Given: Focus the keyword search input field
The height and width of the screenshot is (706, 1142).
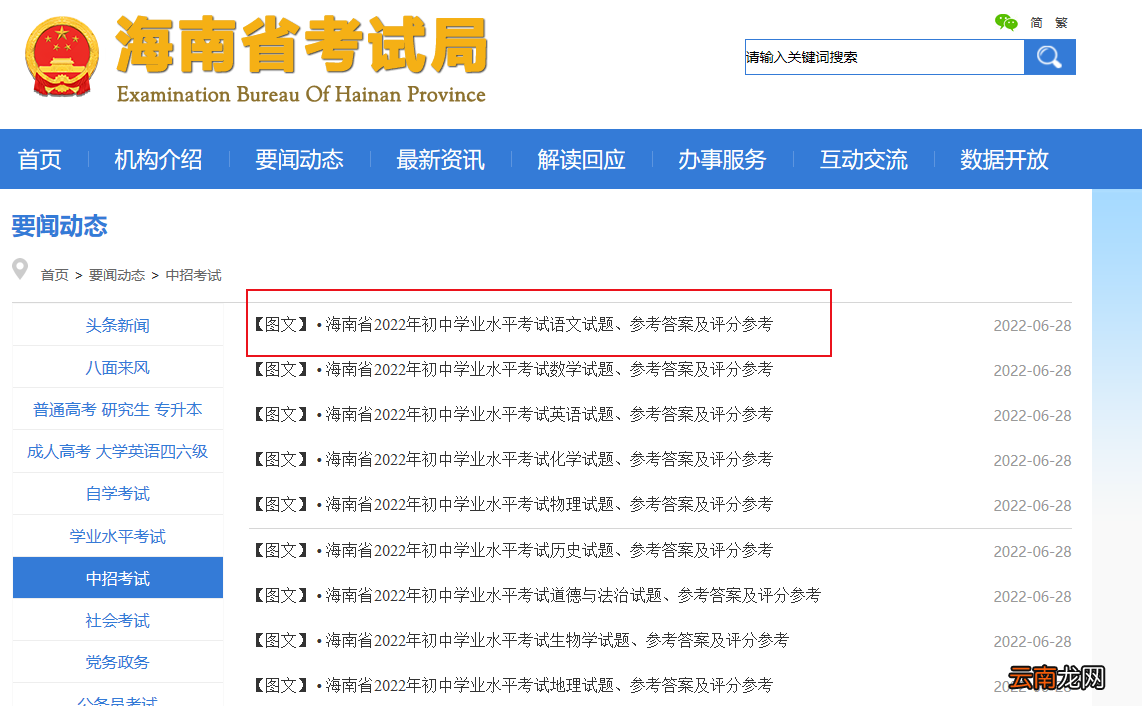Looking at the screenshot, I should 884,57.
